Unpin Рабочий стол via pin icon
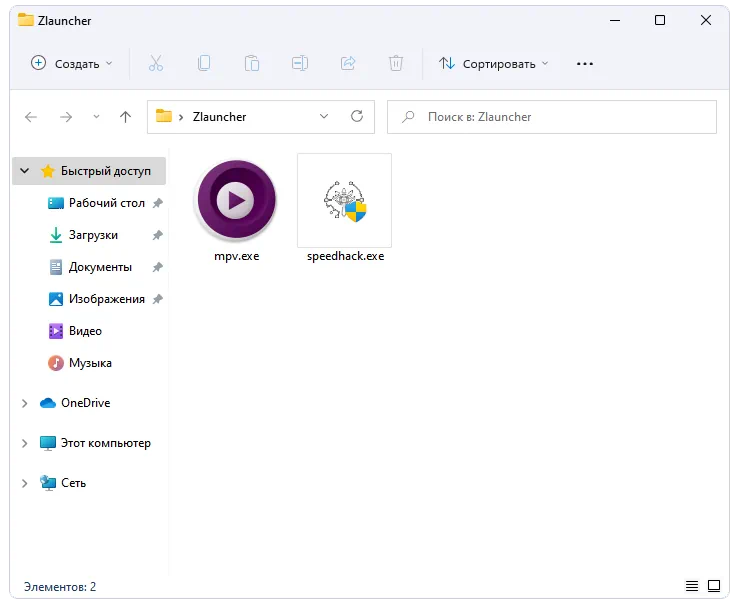Image resolution: width=738 pixels, height=606 pixels. 158,203
